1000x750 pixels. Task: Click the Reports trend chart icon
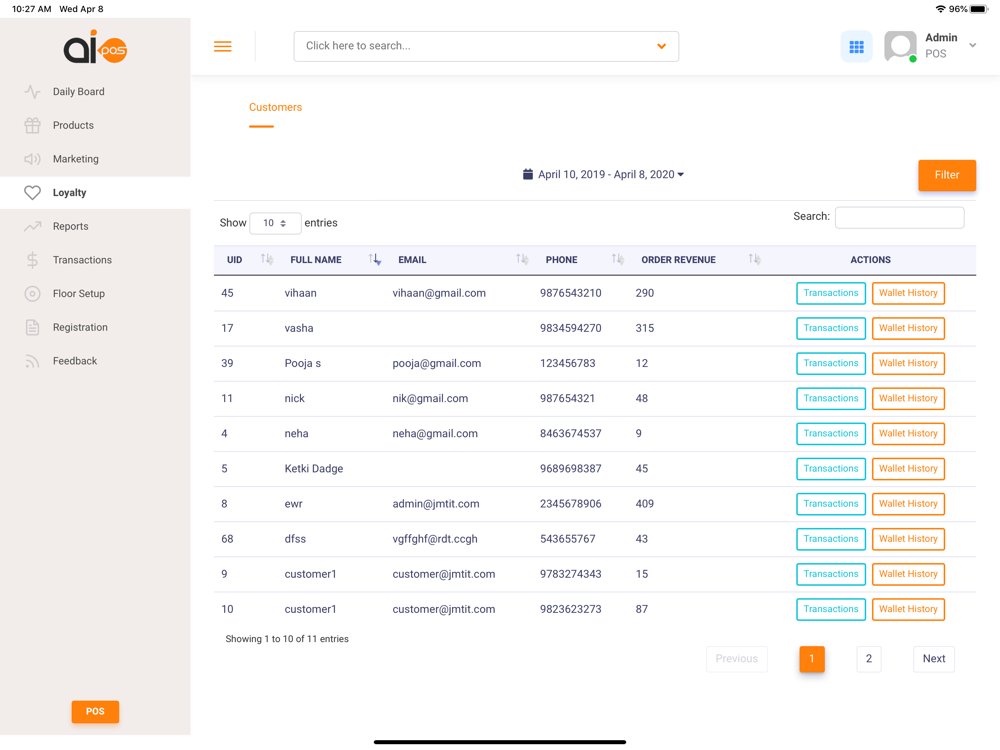[32, 227]
